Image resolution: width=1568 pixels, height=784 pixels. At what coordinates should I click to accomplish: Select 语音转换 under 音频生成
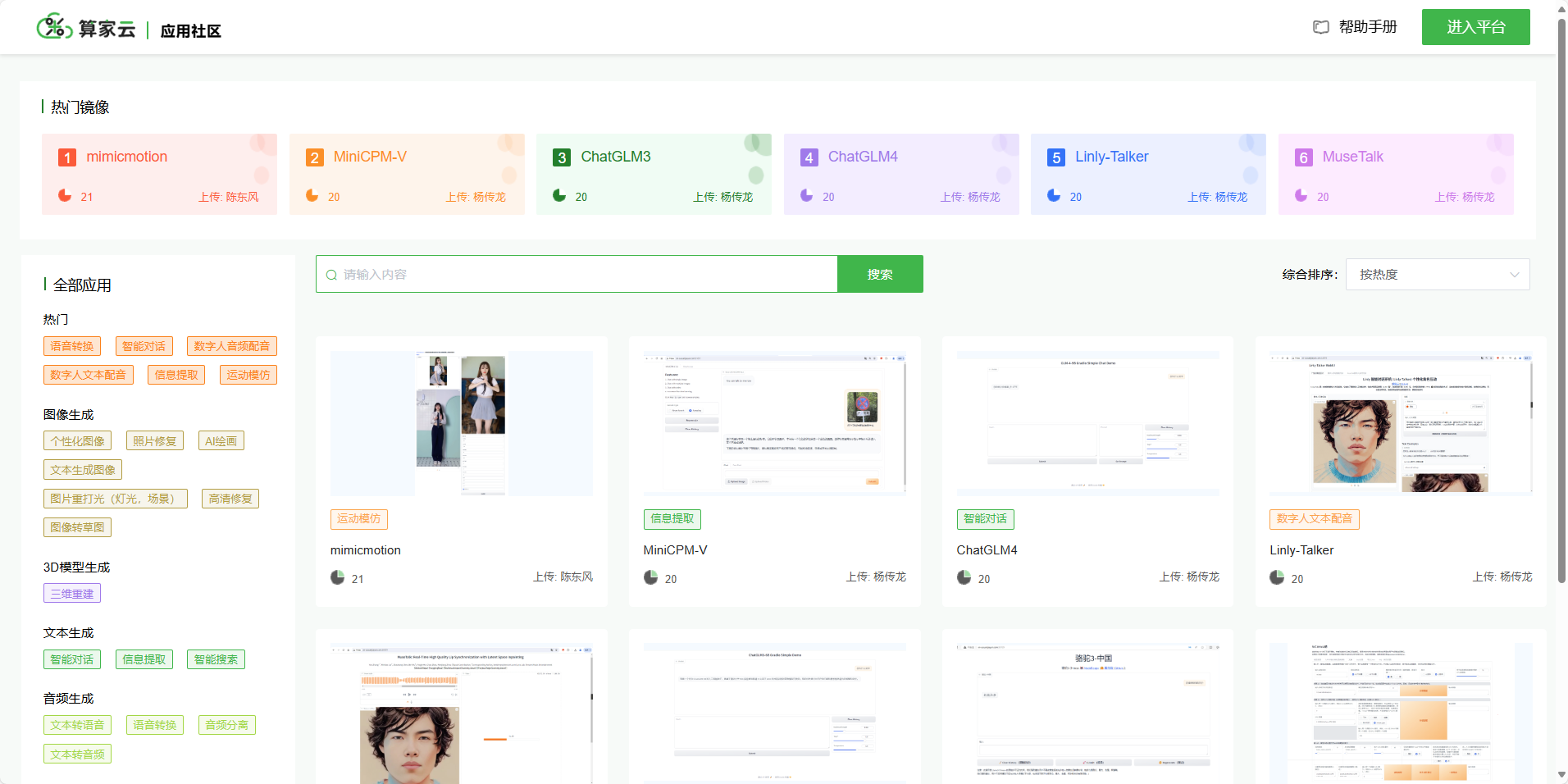(155, 725)
